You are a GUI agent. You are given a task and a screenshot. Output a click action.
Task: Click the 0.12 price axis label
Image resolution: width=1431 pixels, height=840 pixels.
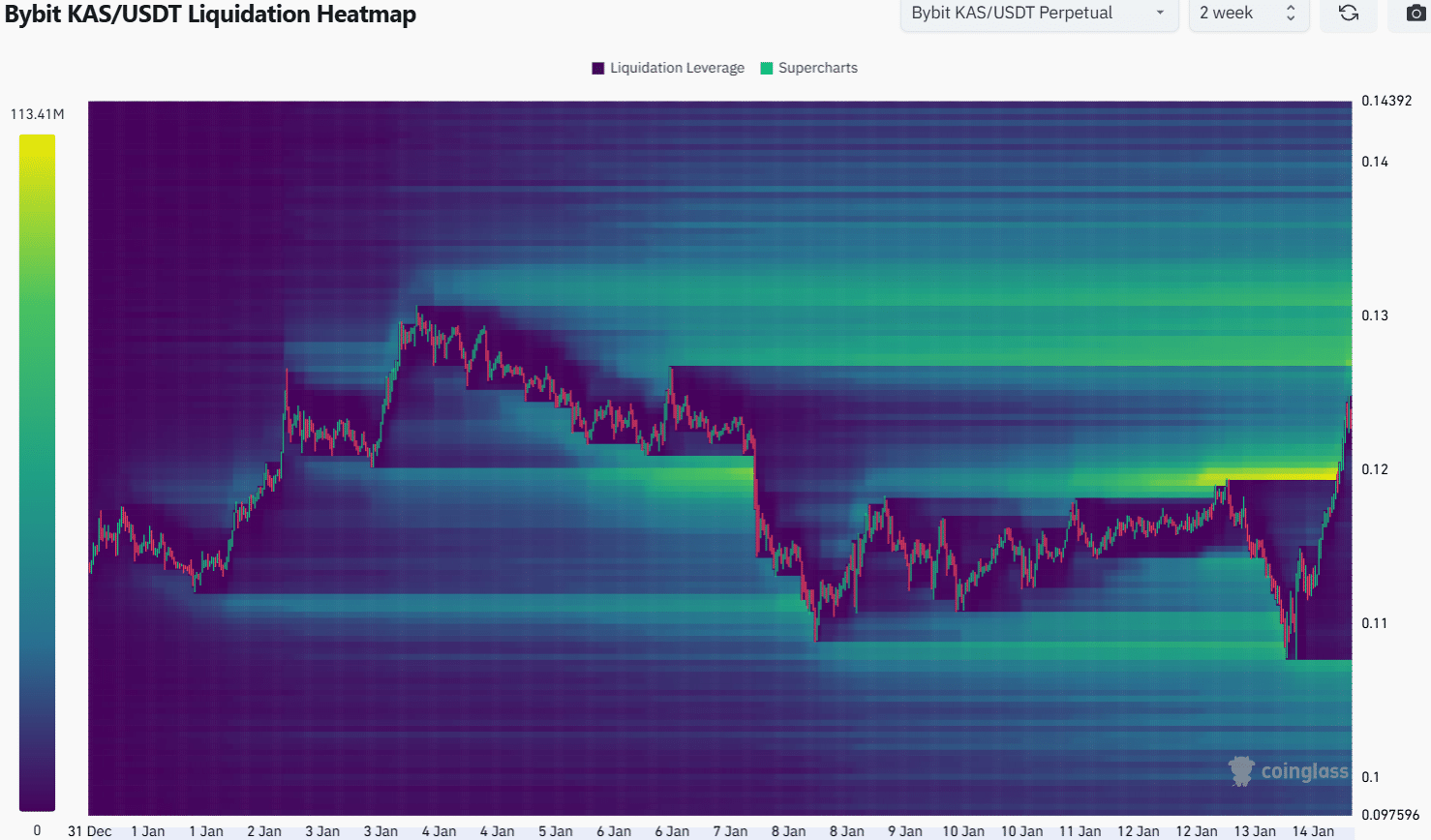pos(1375,469)
